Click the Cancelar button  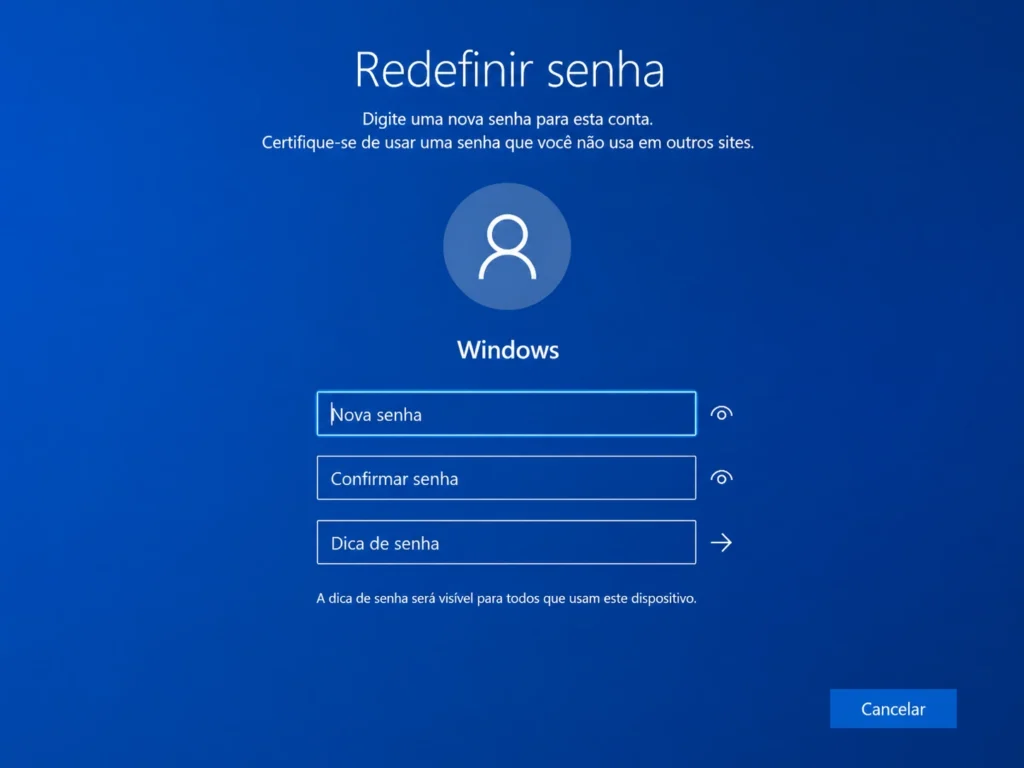coord(893,709)
